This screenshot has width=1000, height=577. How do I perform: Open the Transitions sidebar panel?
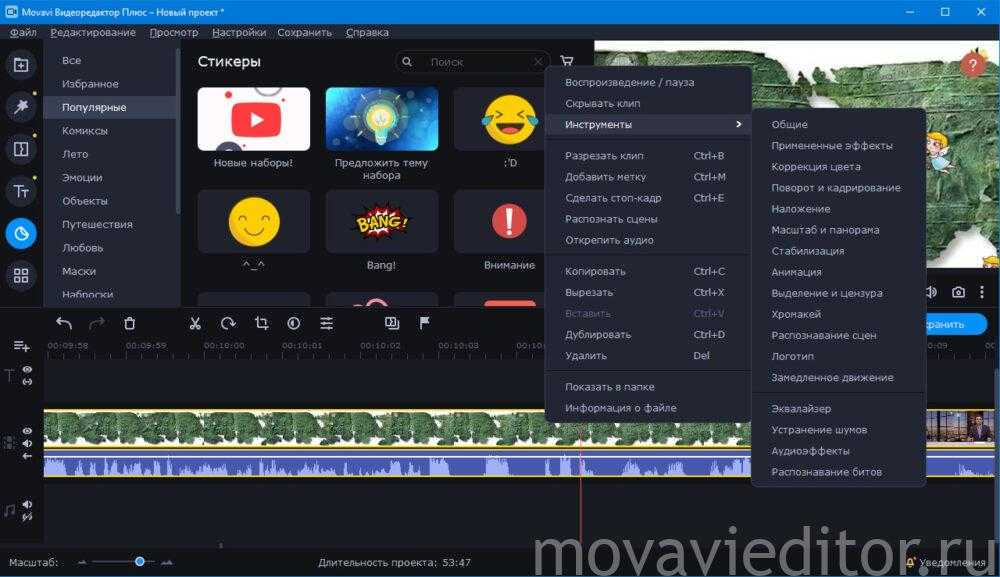tap(20, 149)
